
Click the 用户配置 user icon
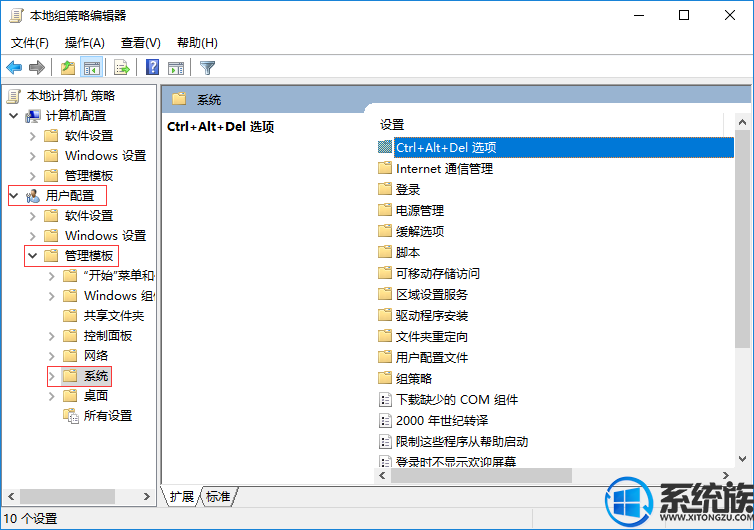[33, 196]
